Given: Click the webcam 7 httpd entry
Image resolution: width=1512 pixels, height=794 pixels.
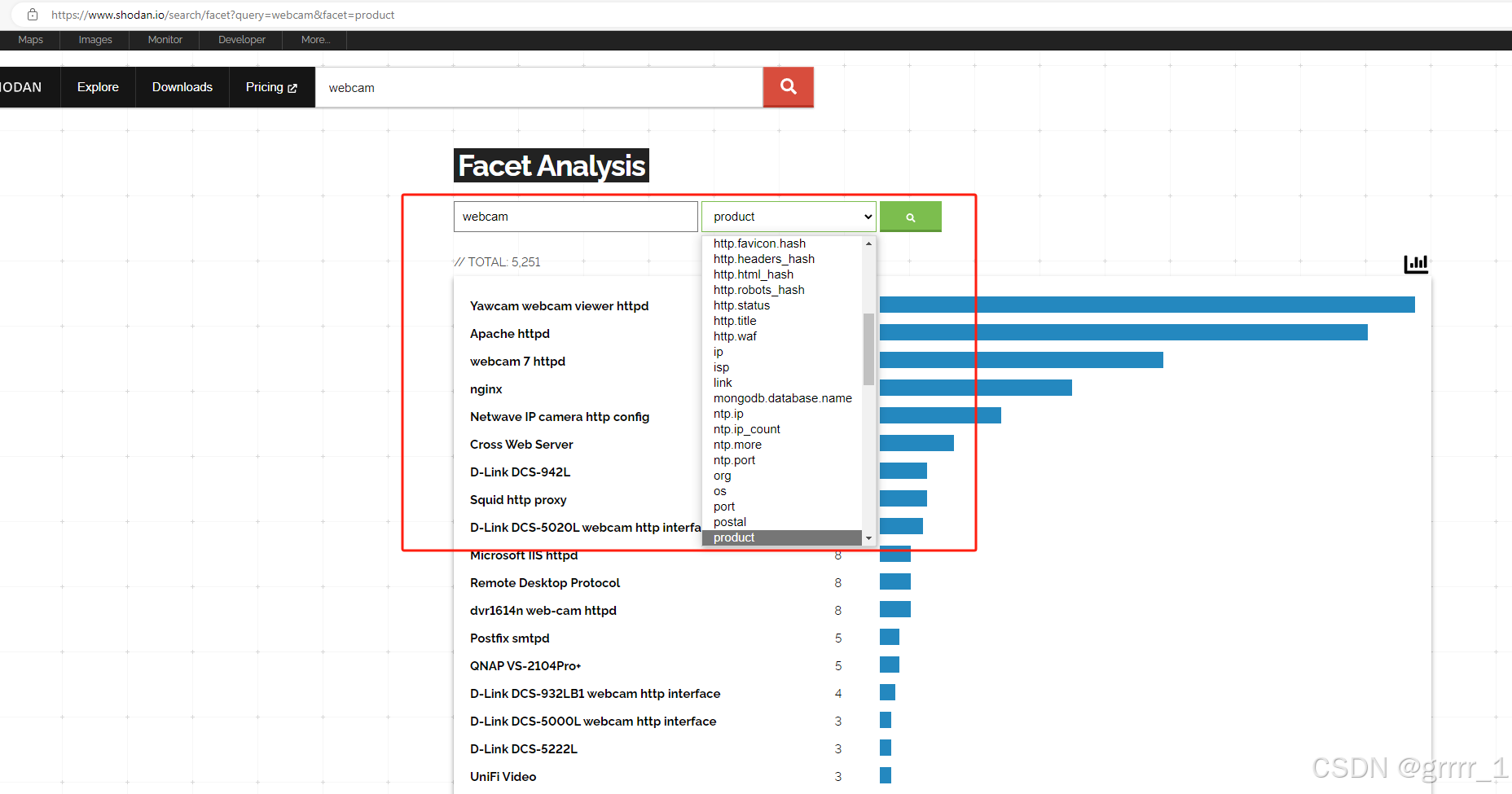Looking at the screenshot, I should point(517,362).
